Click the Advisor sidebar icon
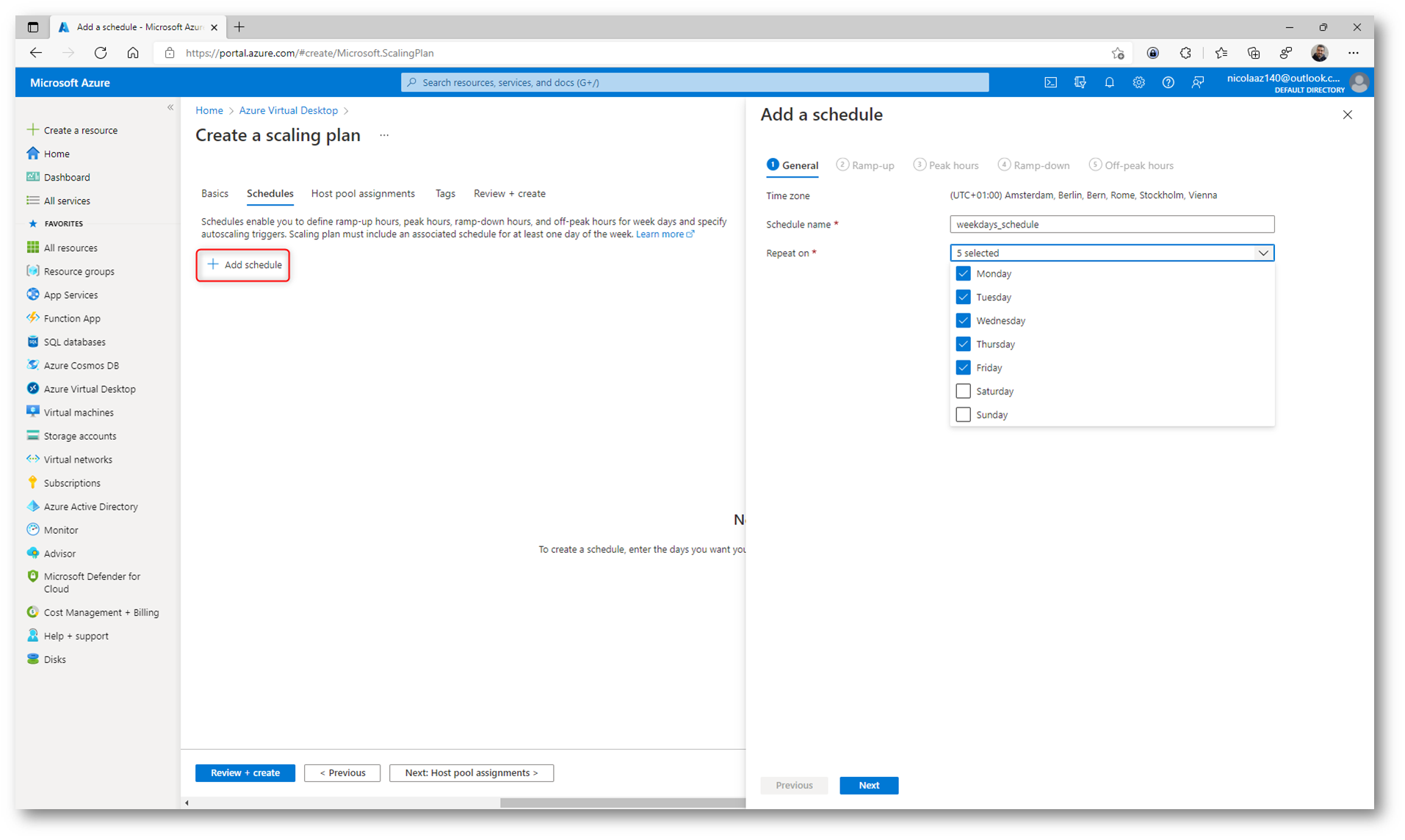This screenshot has width=1405, height=840. coord(32,553)
